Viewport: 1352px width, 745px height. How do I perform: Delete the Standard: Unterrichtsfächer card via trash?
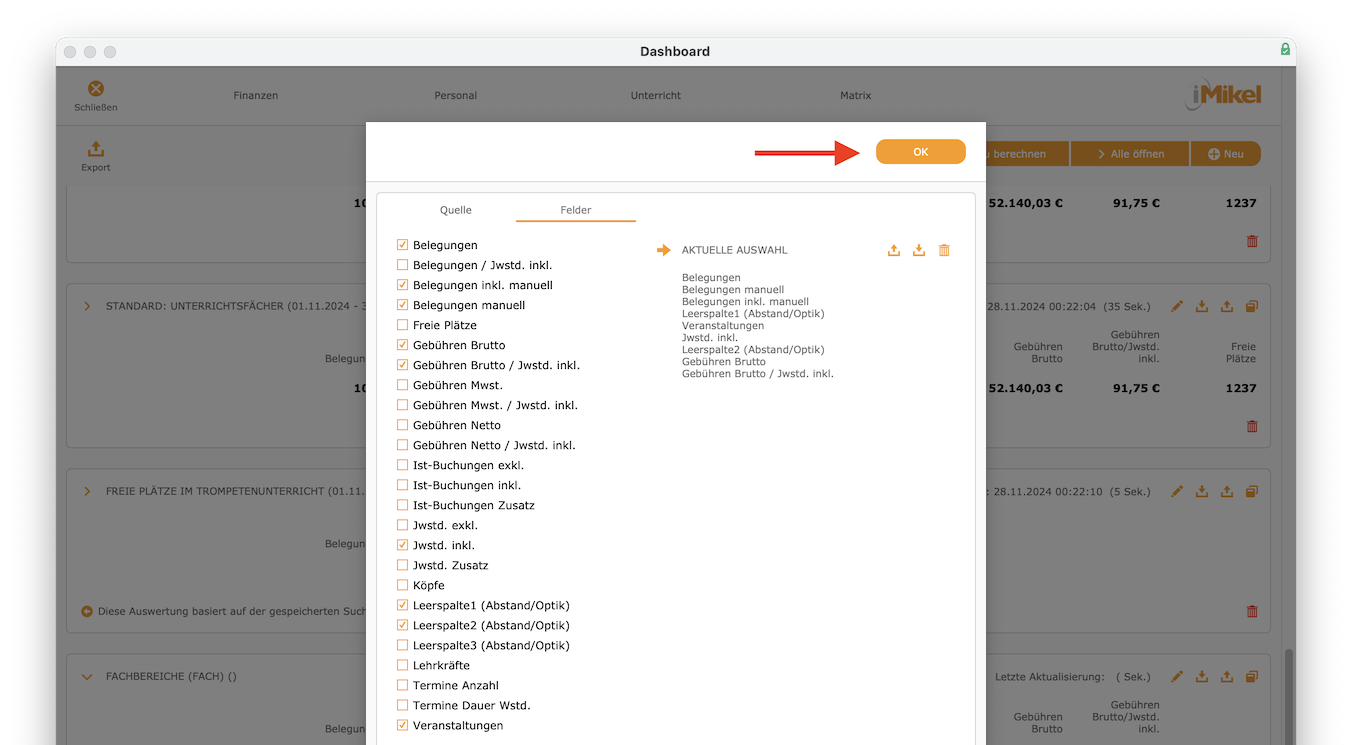1252,426
